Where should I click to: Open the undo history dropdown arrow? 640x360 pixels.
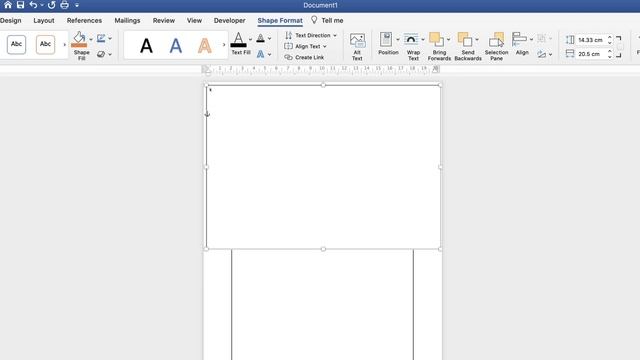(x=42, y=5)
